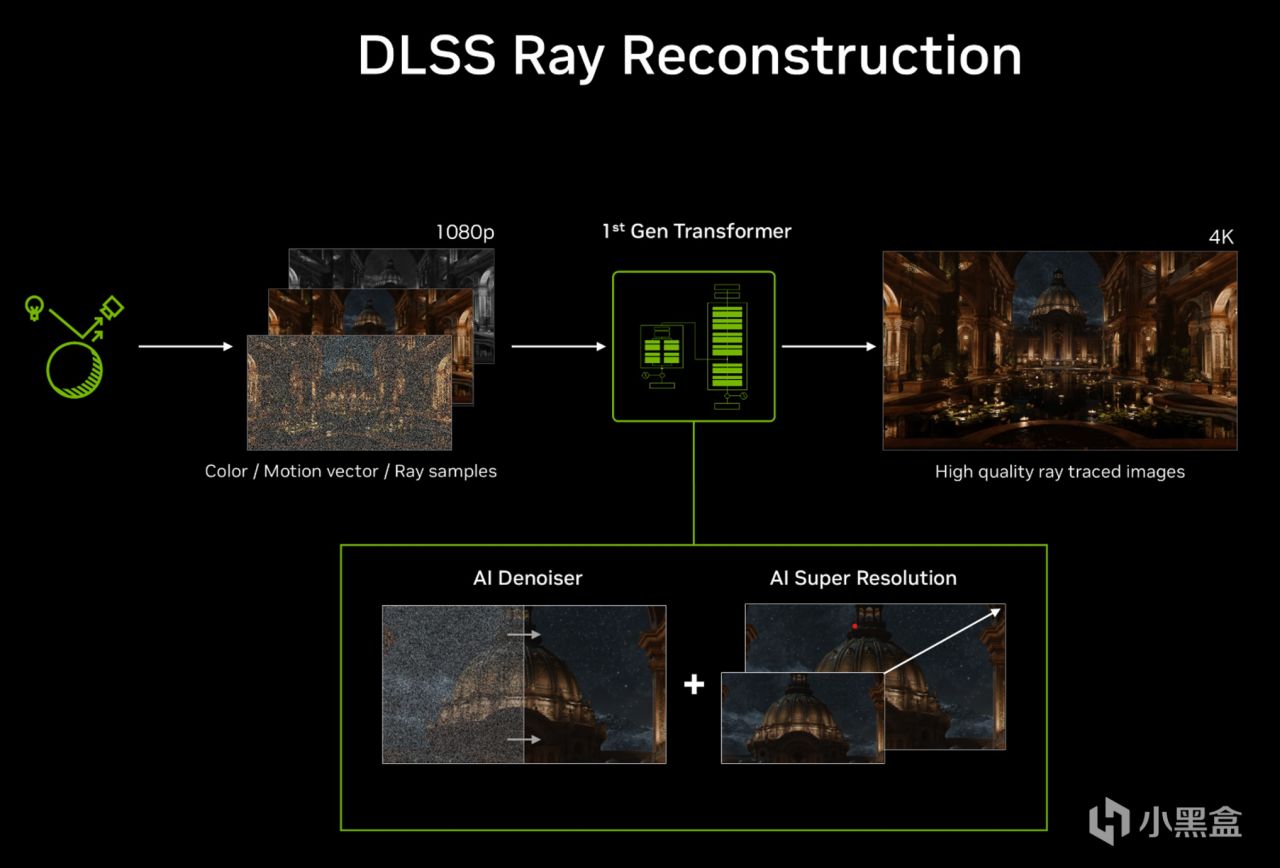
Task: Click the "DLSS Ray Reconstruction" title
Action: (690, 55)
